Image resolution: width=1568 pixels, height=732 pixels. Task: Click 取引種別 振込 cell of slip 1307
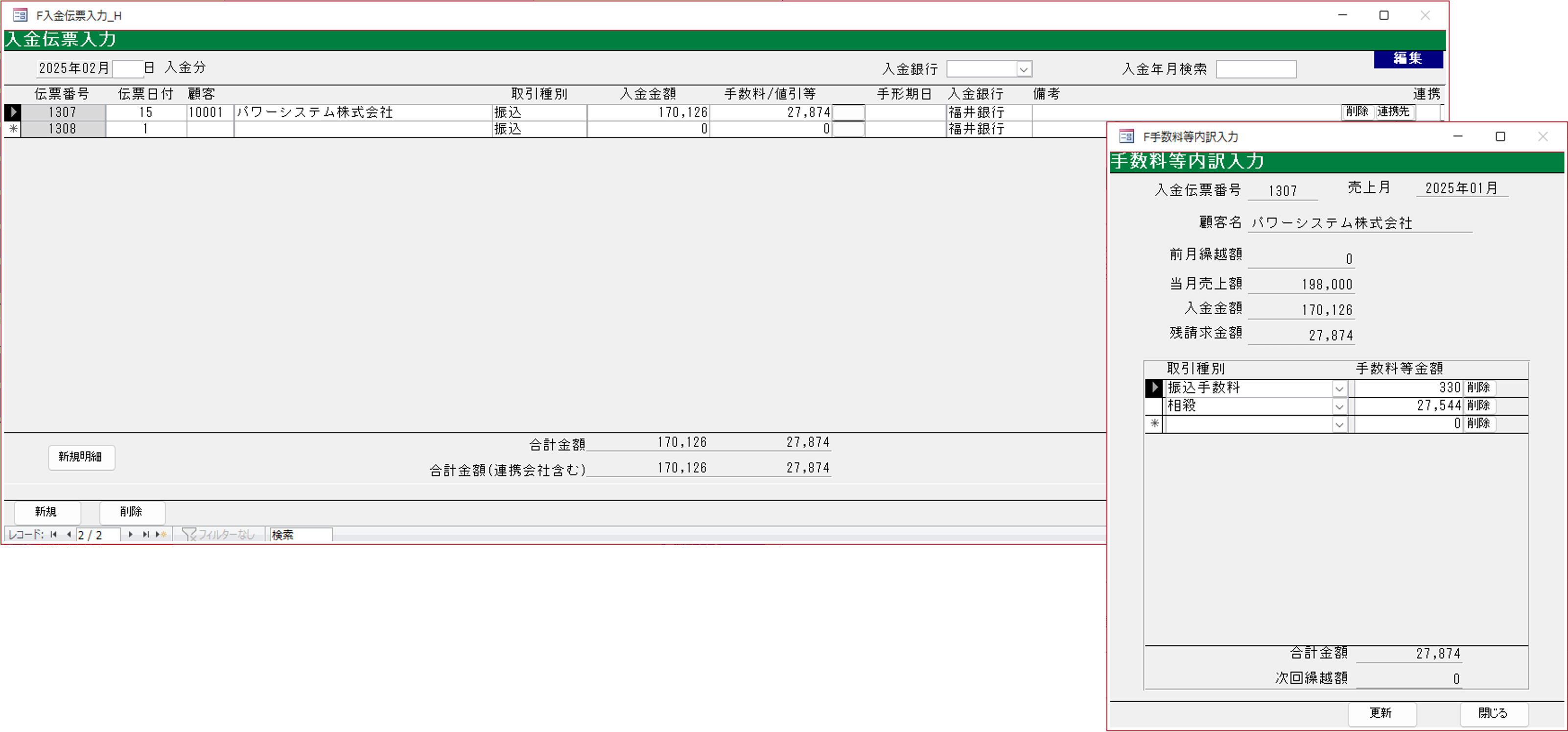coord(539,112)
